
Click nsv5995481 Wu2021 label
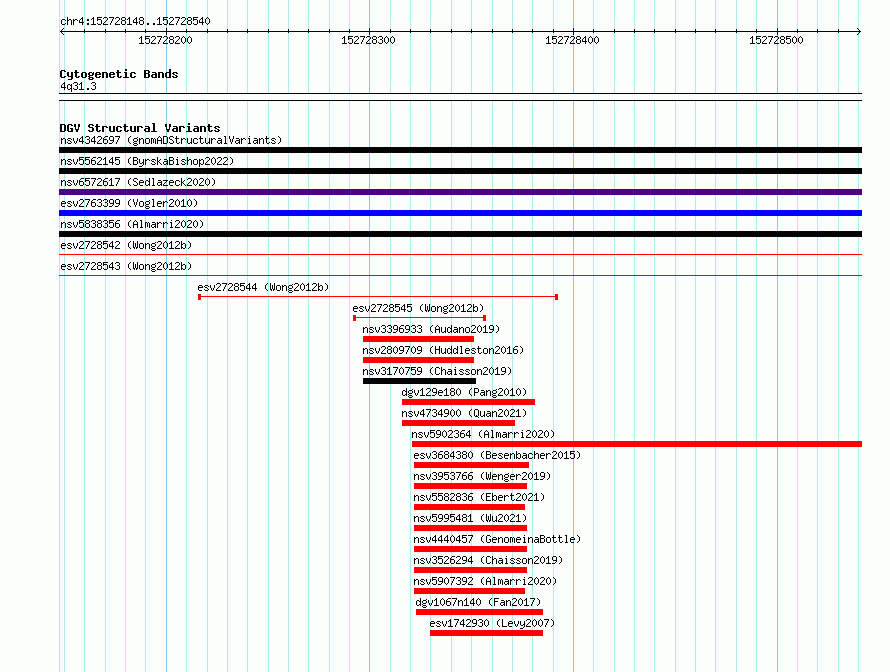point(471,518)
